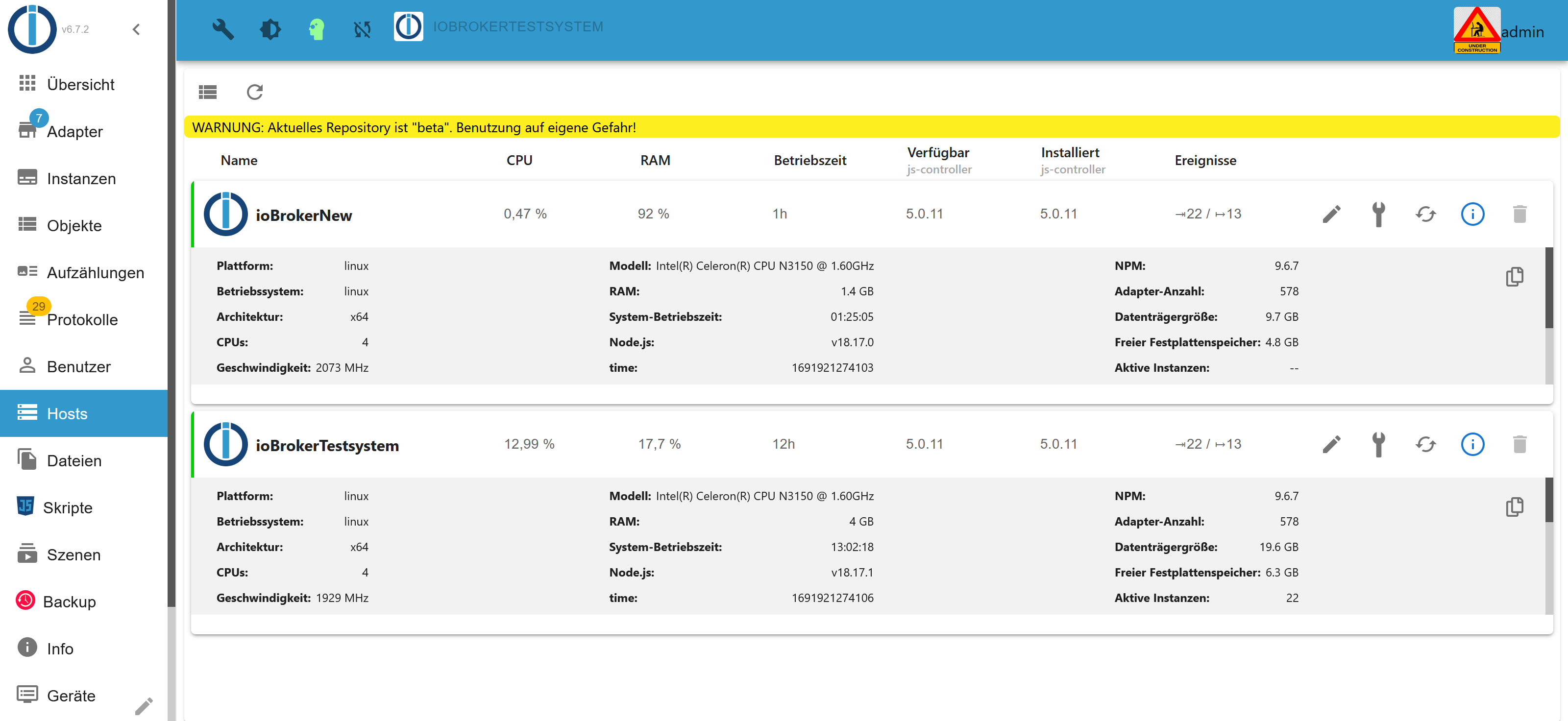Delete the ioBrokerNew host via trash icon

tap(1519, 214)
